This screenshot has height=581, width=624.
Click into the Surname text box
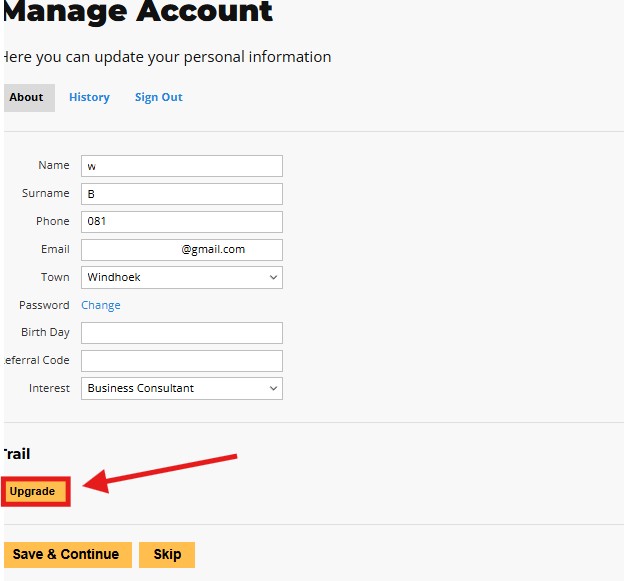tap(181, 194)
